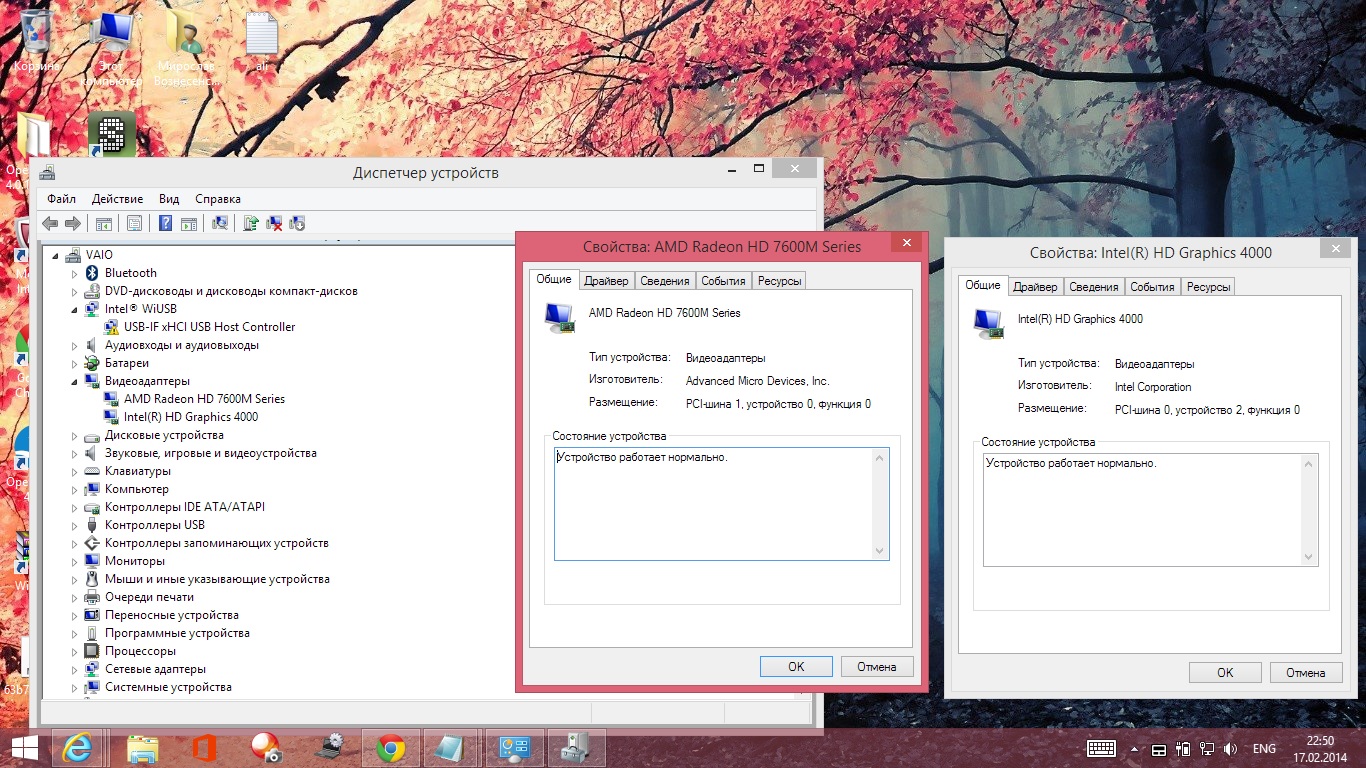Expand the Bluetooth device category
The height and width of the screenshot is (768, 1366).
(x=74, y=273)
